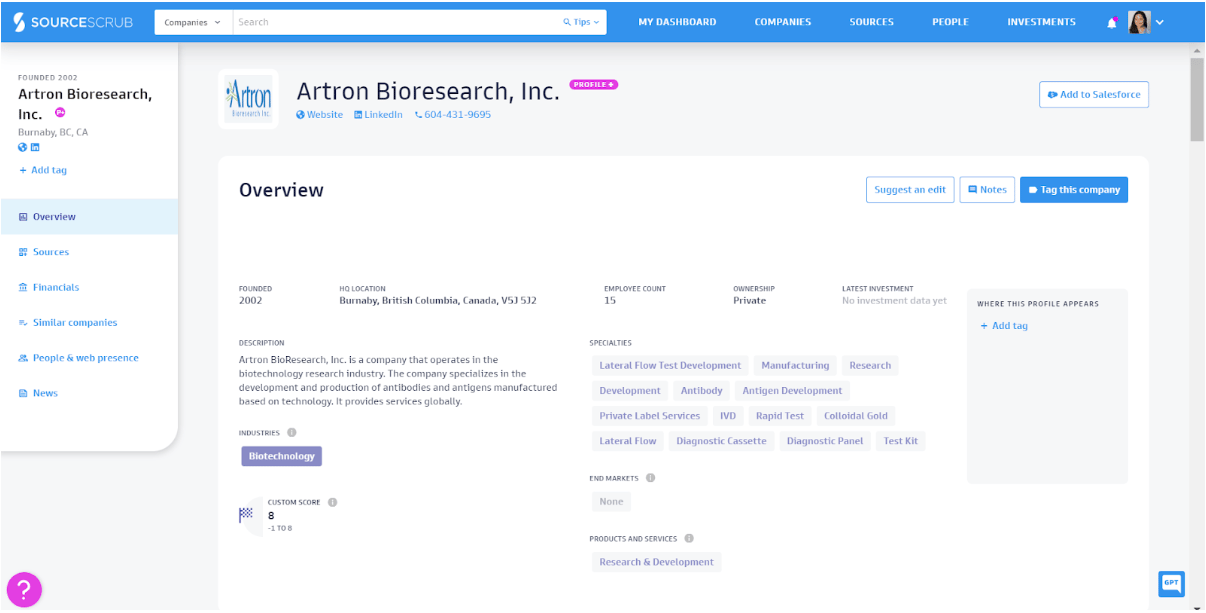Select Overview in the sidebar
The width and height of the screenshot is (1206, 613).
(90, 217)
